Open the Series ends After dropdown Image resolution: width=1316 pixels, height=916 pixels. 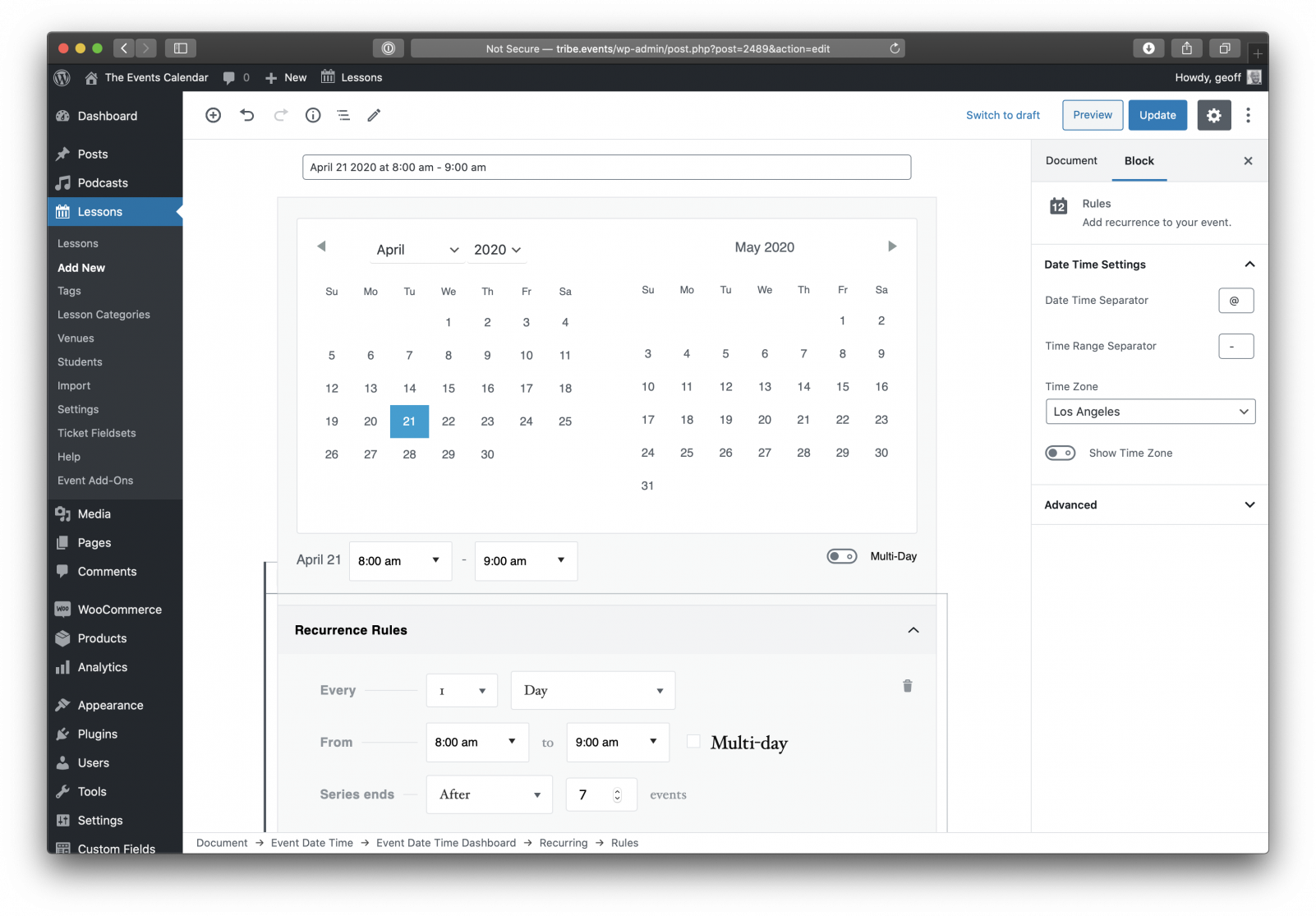(489, 794)
